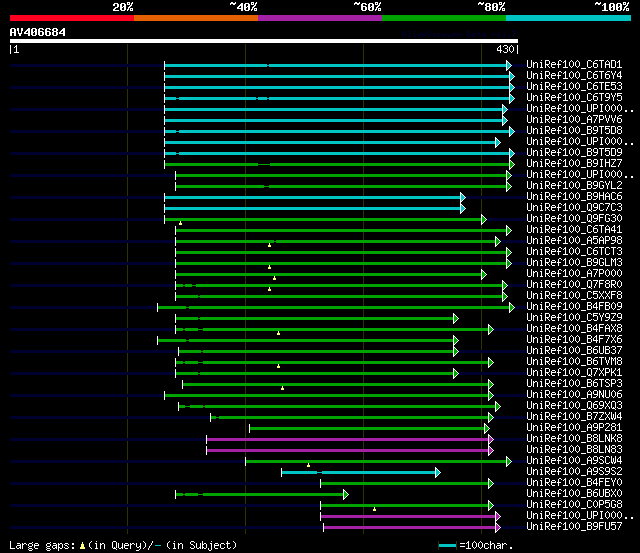The width and height of the screenshot is (640, 553).
Task: Click the UniRef100_B9IHZ7 label
Action: pyautogui.click(x=574, y=164)
